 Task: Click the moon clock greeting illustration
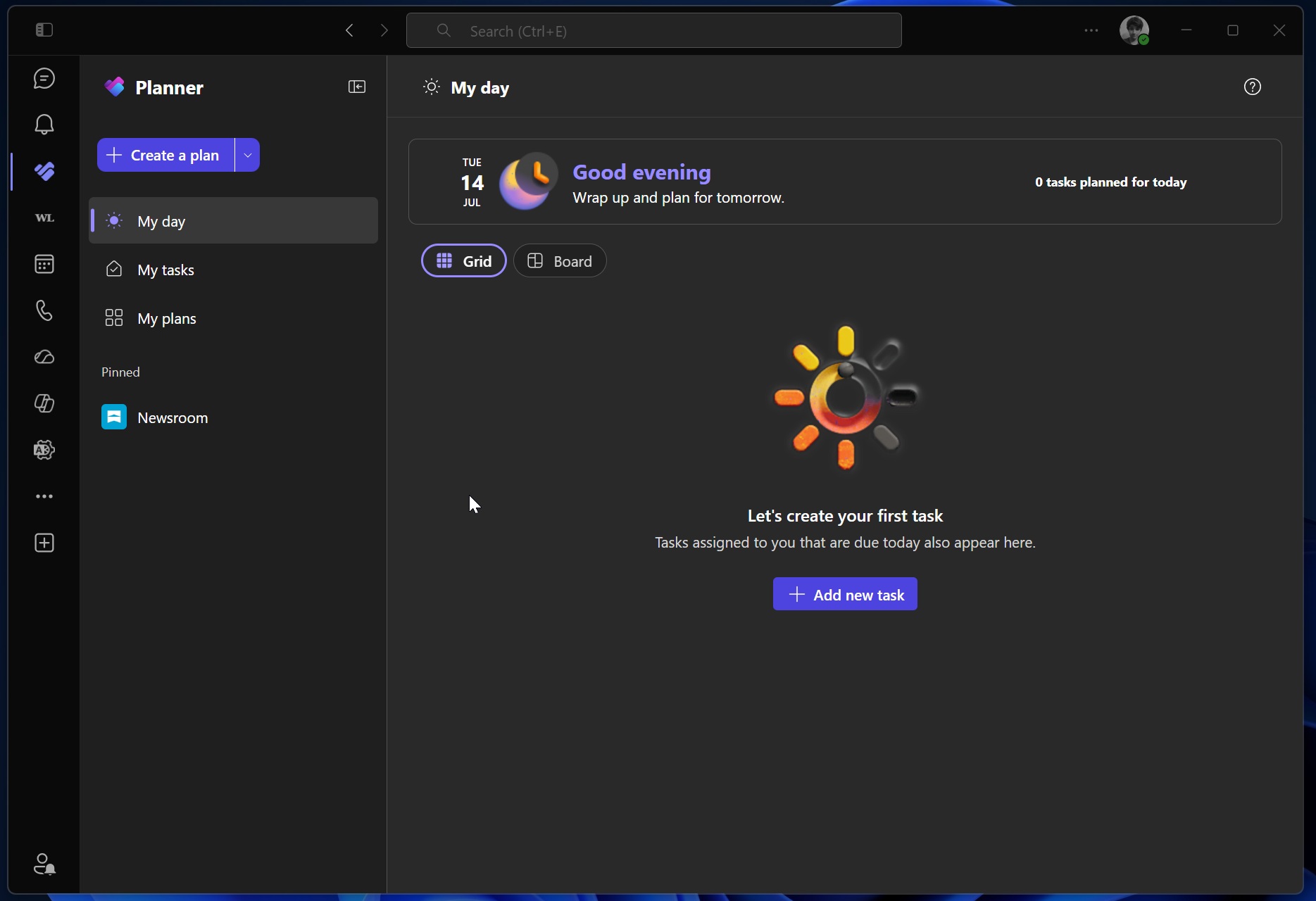tap(528, 182)
